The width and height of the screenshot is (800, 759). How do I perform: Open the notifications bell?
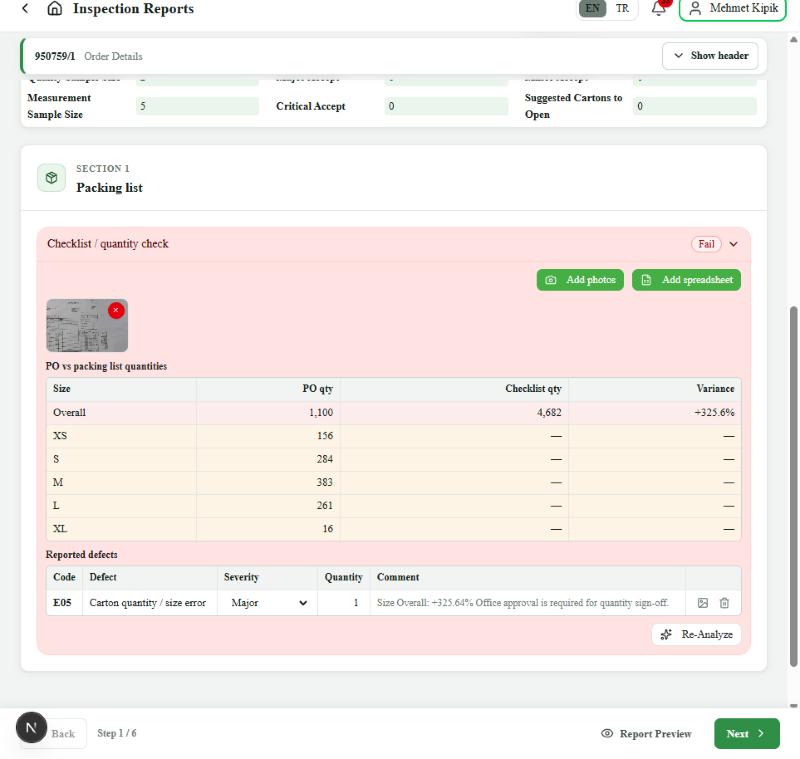[659, 8]
